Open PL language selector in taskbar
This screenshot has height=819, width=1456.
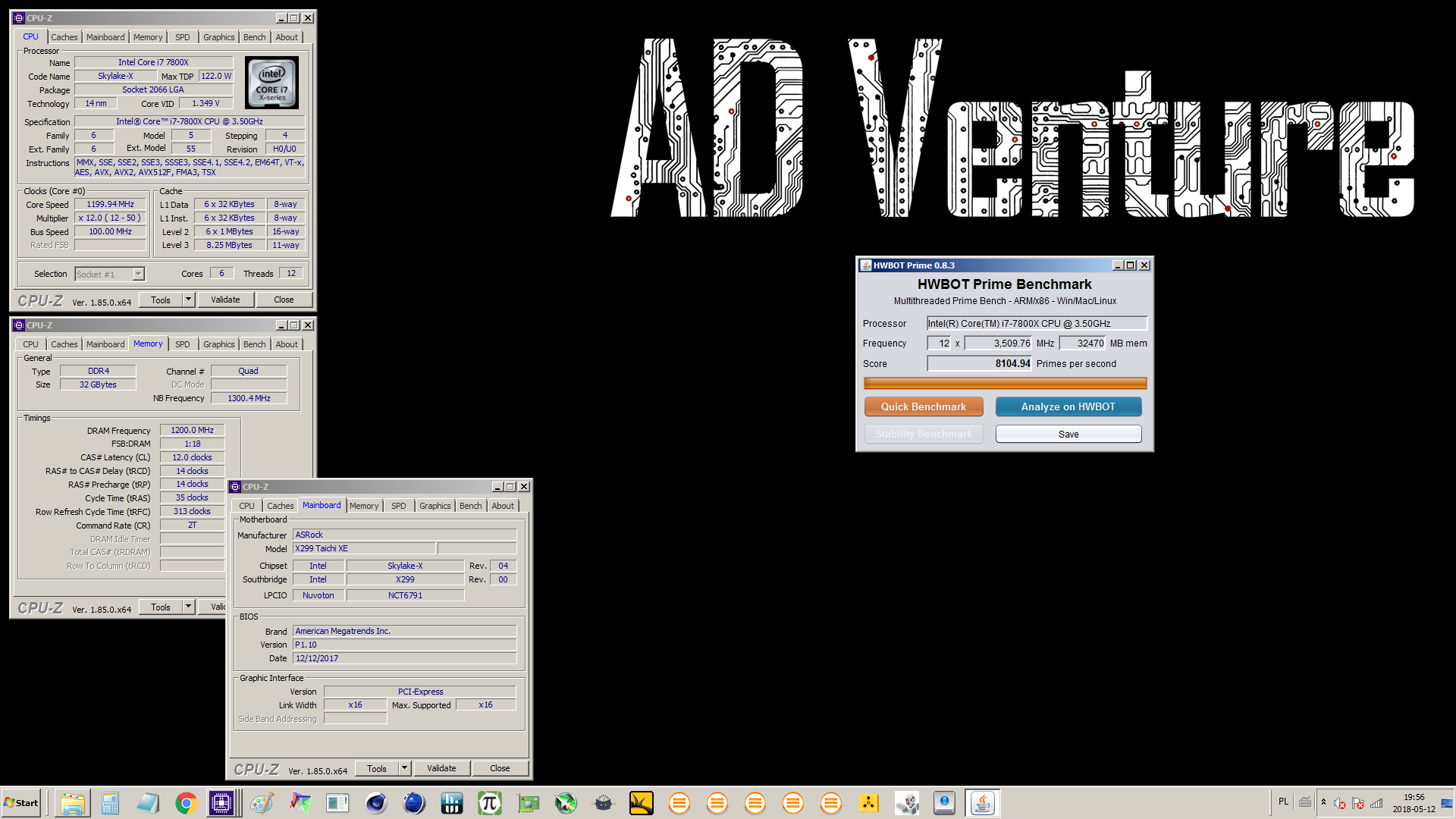pos(1283,802)
